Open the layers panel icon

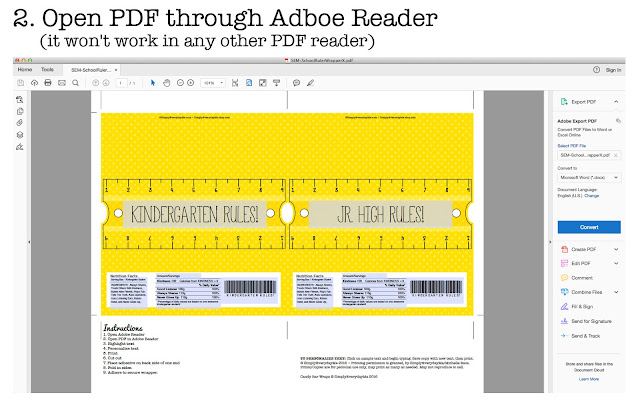20,135
